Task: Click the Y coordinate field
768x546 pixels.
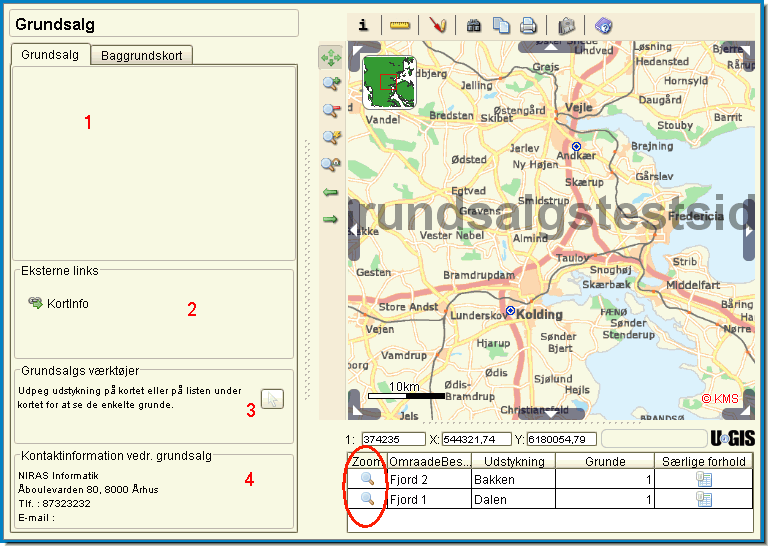Action: [562, 439]
